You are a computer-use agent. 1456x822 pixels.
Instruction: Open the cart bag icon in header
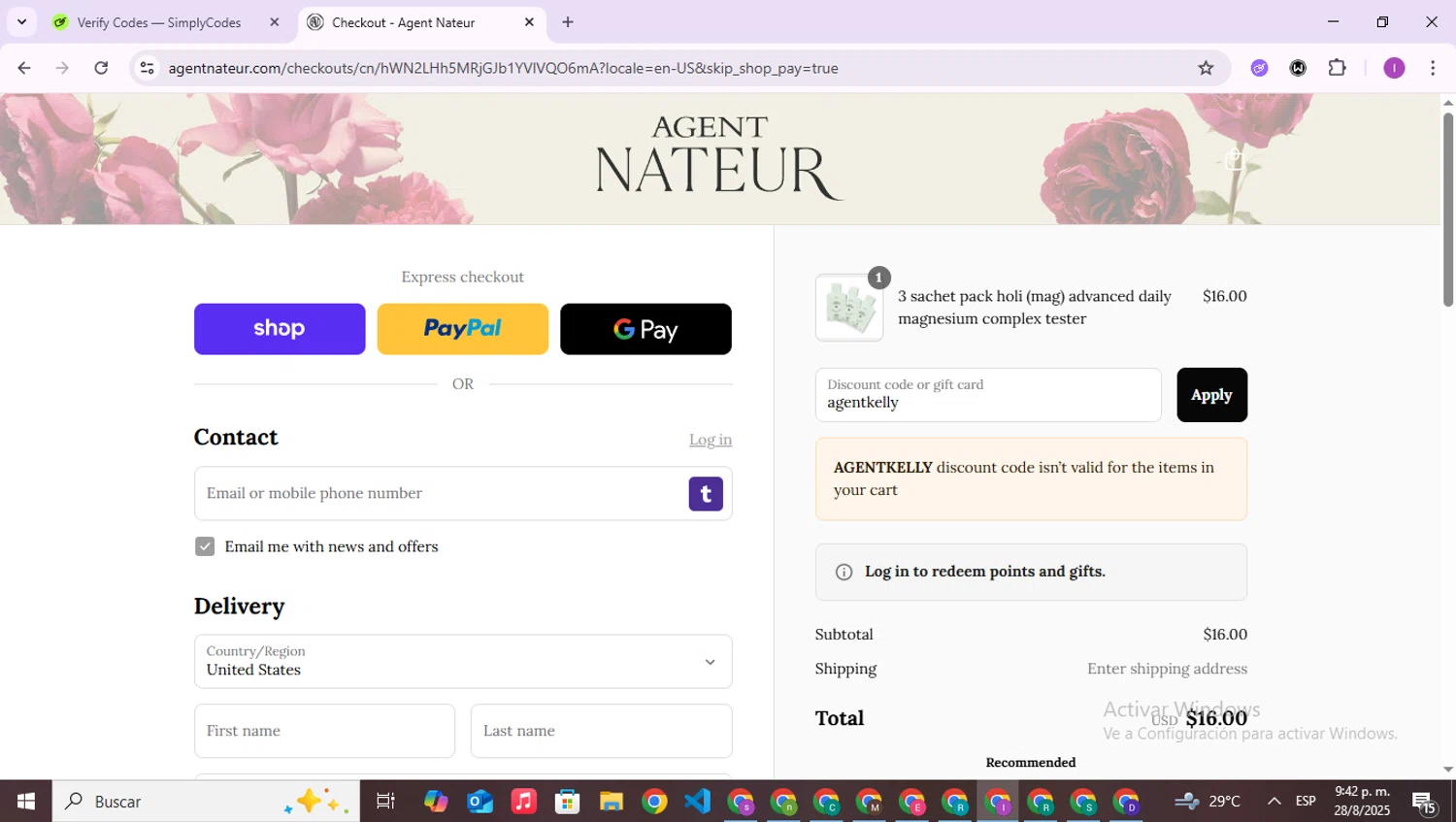click(1235, 158)
